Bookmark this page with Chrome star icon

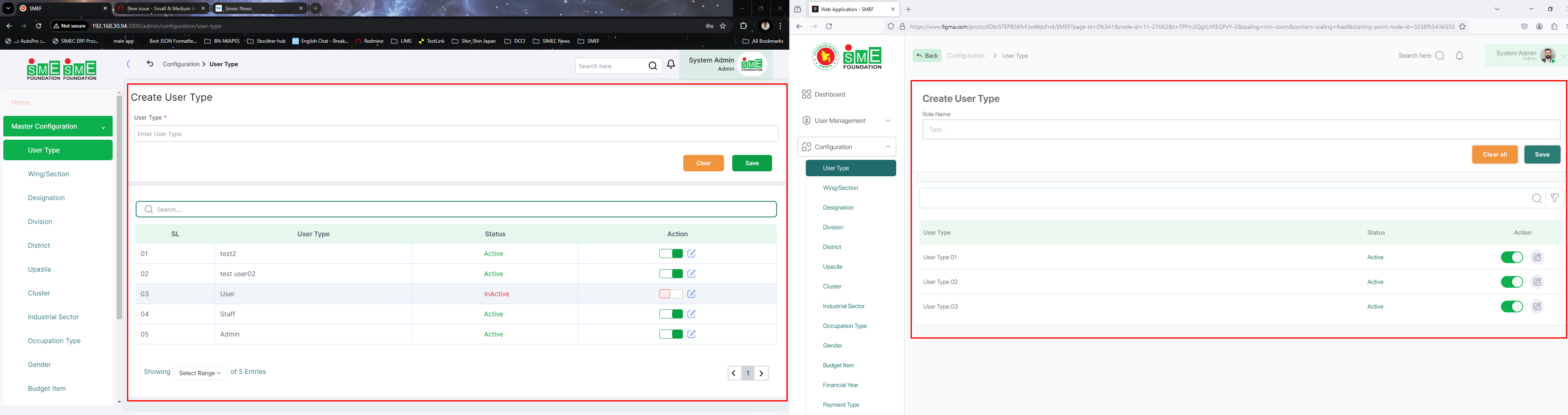click(x=722, y=26)
